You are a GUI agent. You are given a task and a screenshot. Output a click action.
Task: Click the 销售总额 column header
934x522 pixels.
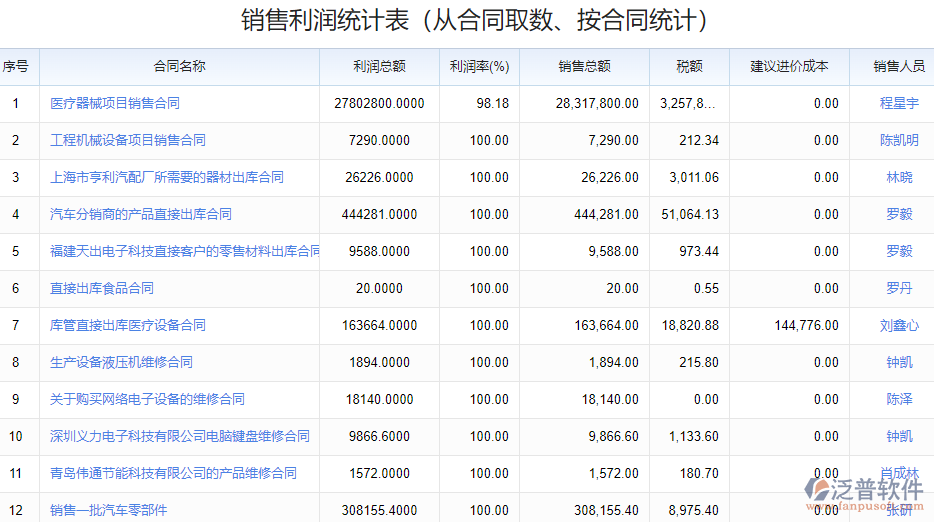[x=584, y=67]
